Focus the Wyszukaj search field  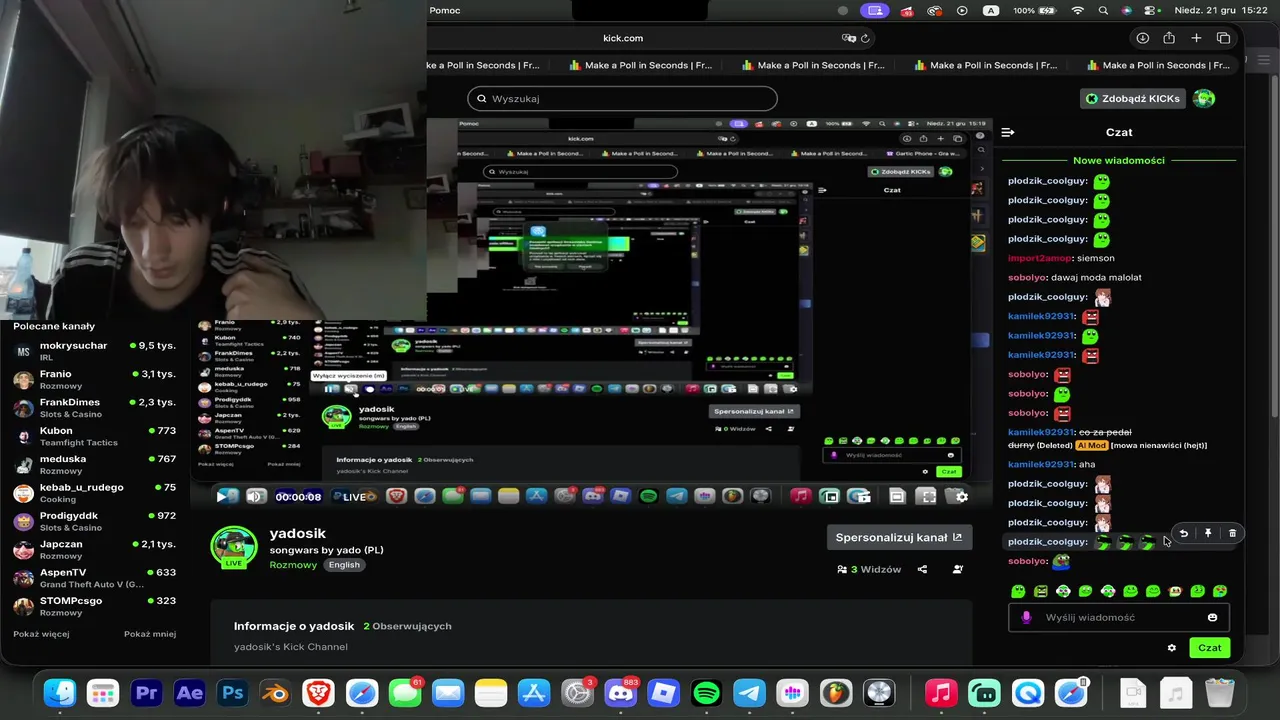pyautogui.click(x=622, y=98)
